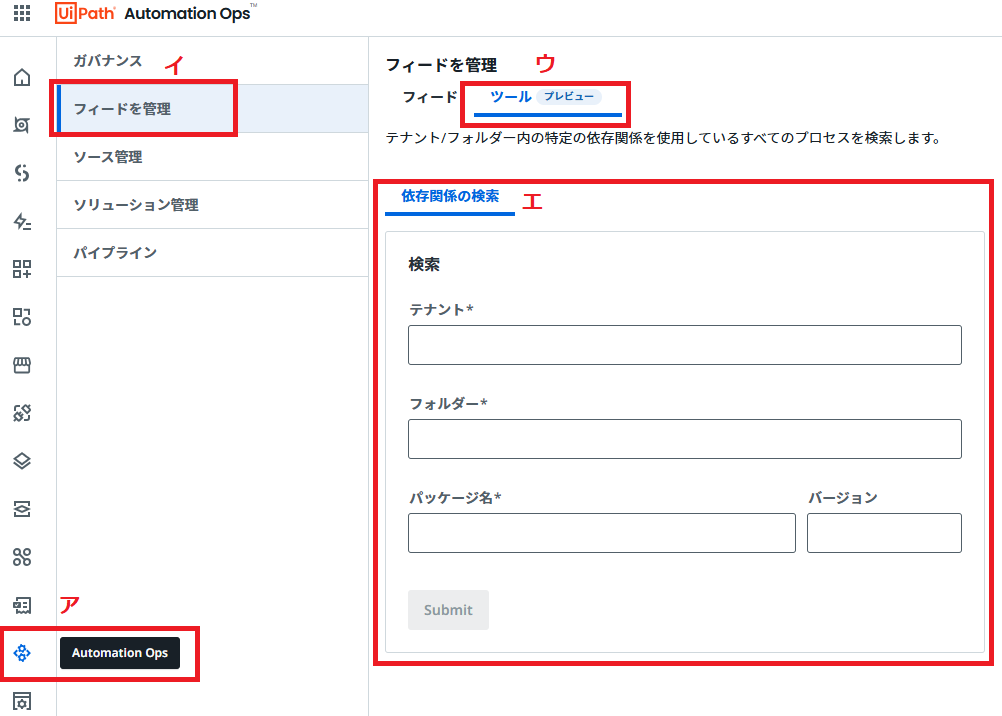The width and height of the screenshot is (1002, 716).
Task: Click the Automation Ops header title
Action: (188, 13)
